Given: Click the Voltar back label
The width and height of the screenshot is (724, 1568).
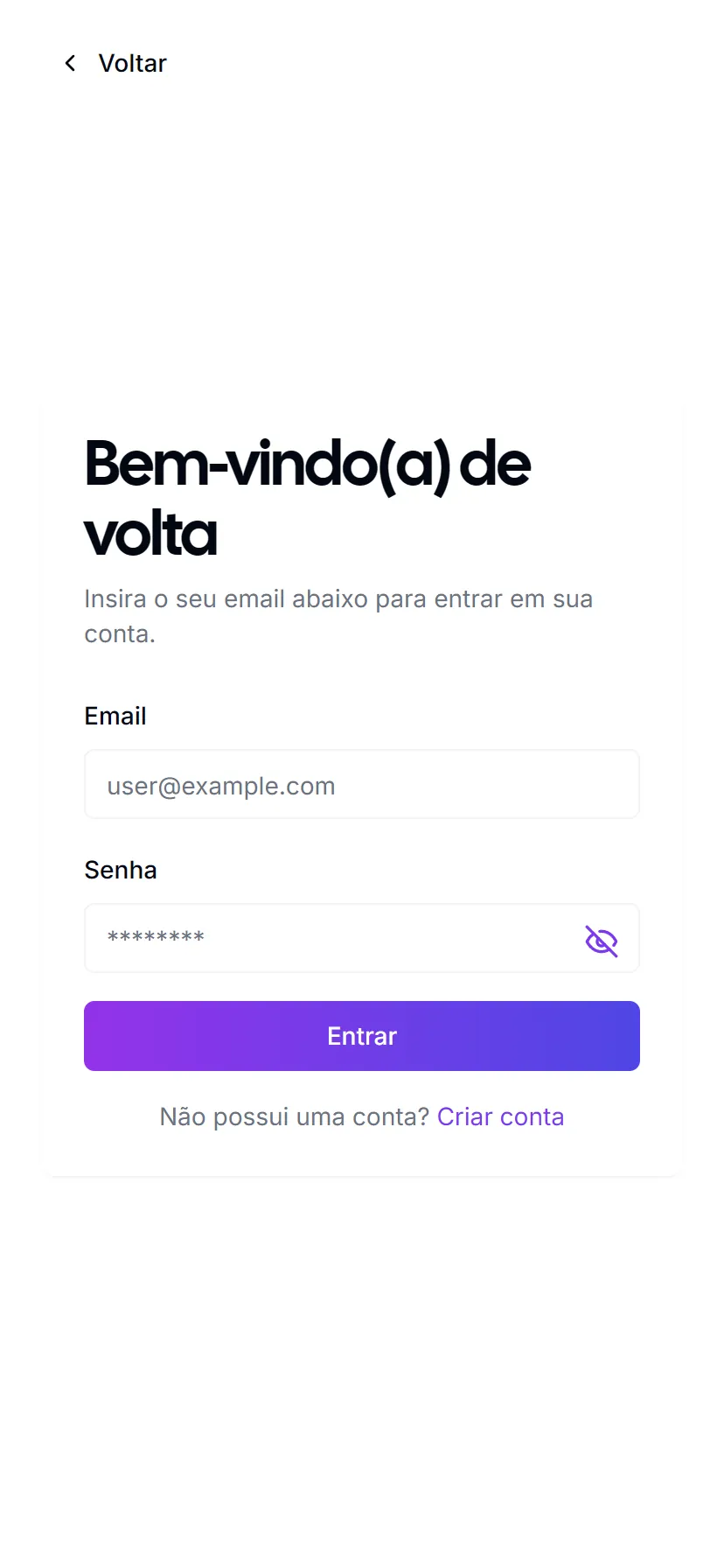Looking at the screenshot, I should pos(132,63).
